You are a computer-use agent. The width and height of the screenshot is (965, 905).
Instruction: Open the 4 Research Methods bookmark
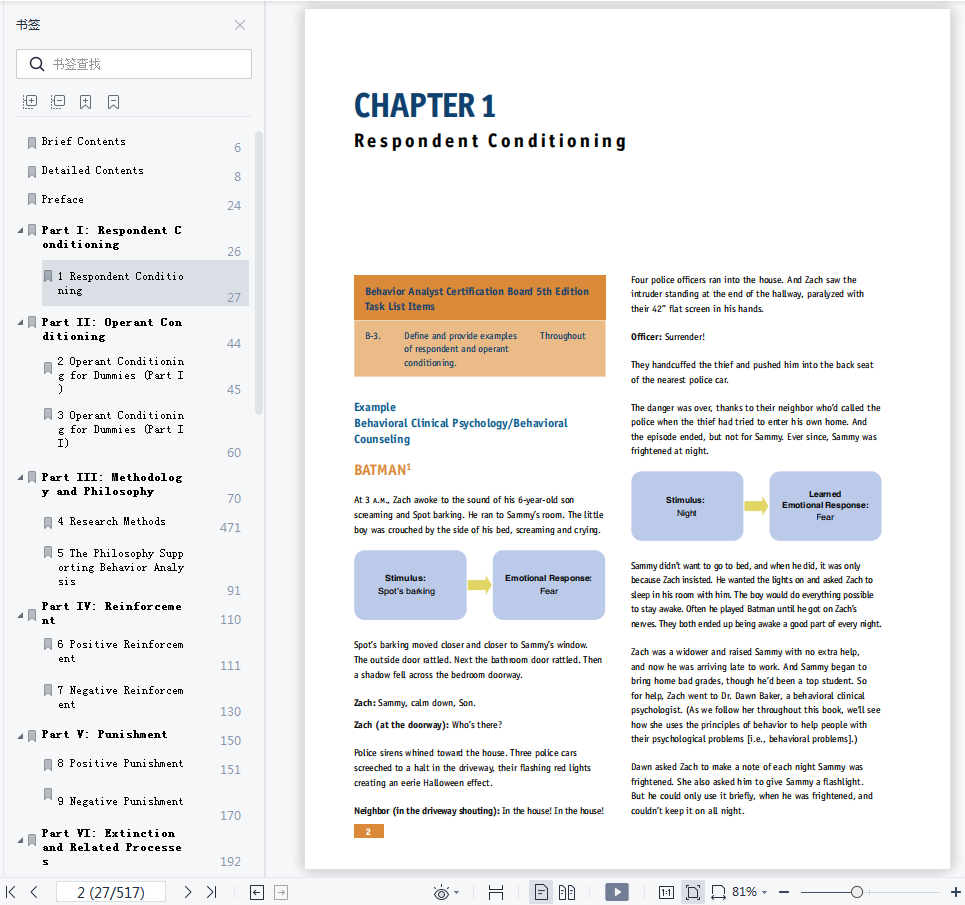[111, 522]
